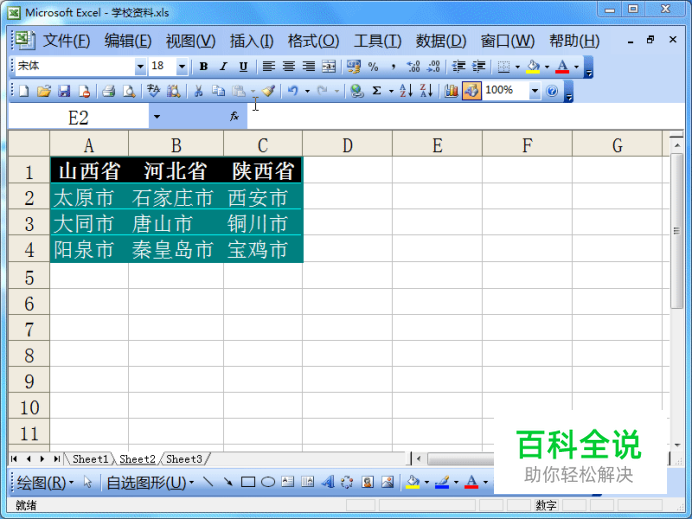Screen dimensions: 692x519
Task: Select column D header
Action: coord(347,144)
